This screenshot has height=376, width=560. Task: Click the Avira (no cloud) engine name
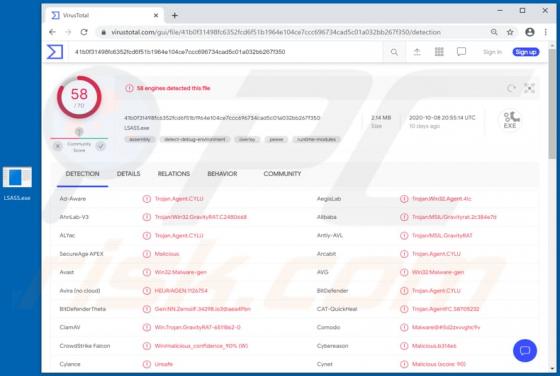80,291
